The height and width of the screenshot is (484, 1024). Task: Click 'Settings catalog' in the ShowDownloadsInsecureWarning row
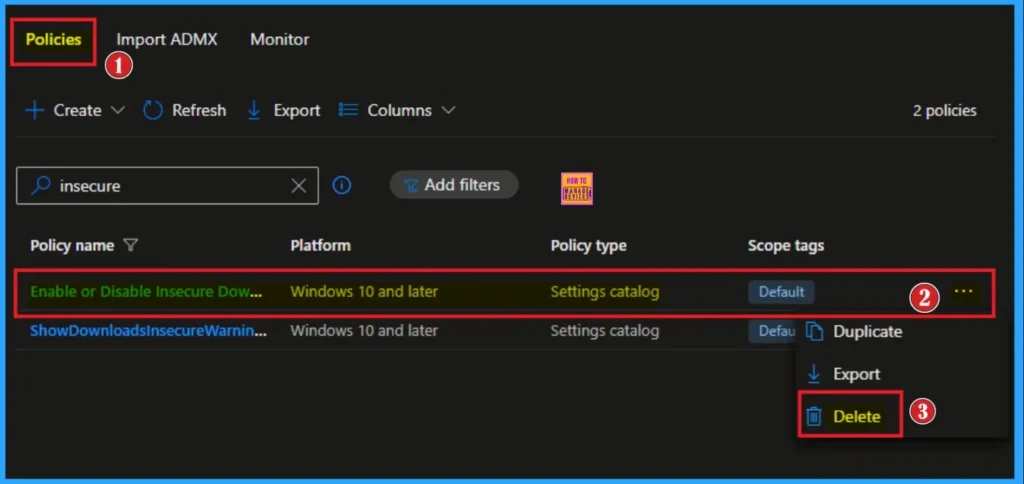click(605, 331)
